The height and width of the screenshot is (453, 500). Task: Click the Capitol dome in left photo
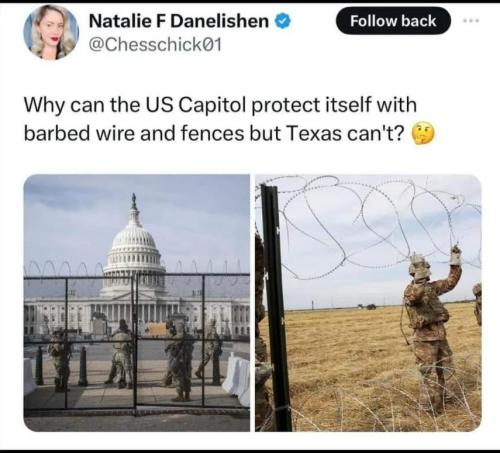(x=134, y=245)
